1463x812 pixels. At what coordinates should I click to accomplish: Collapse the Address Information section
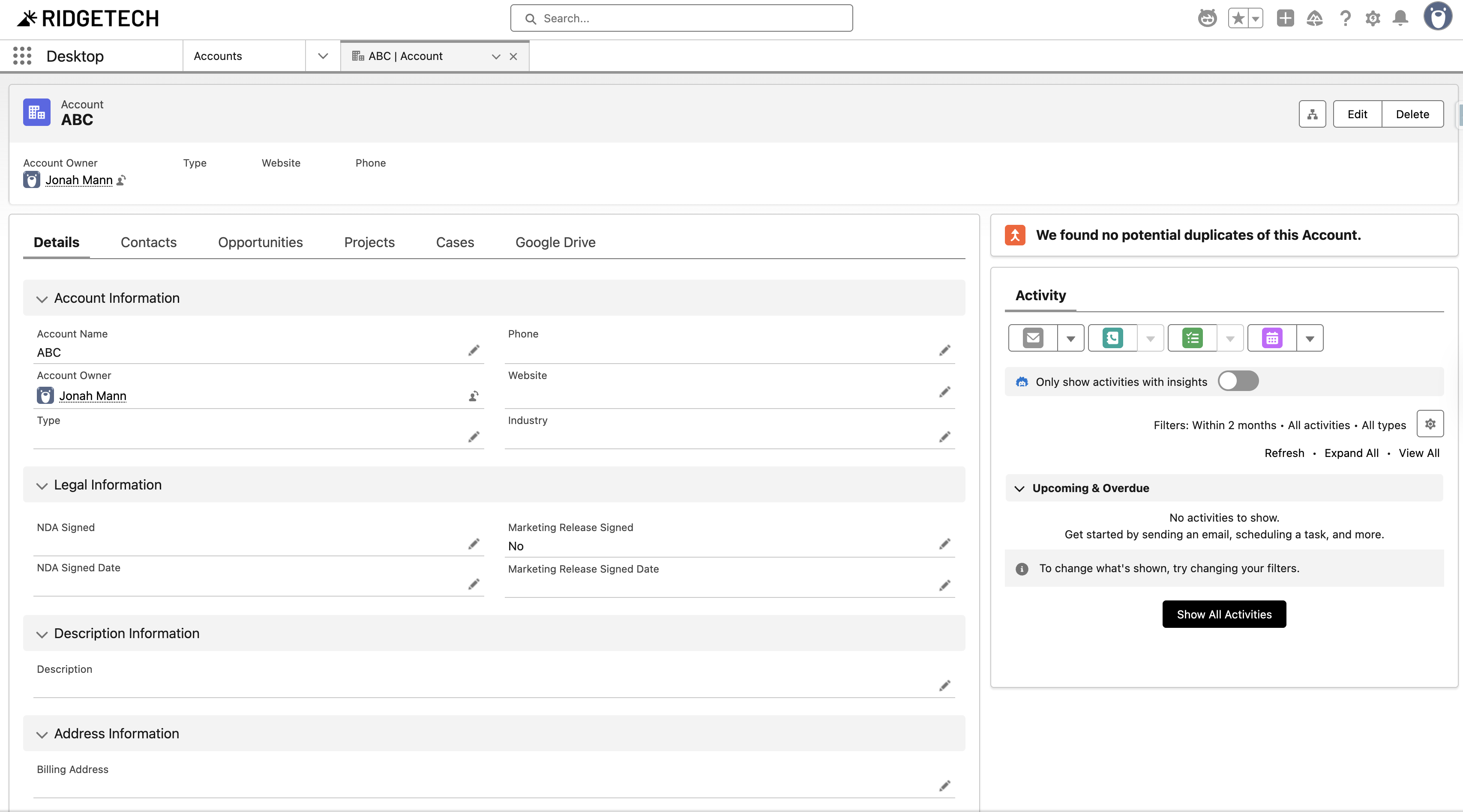point(494,733)
